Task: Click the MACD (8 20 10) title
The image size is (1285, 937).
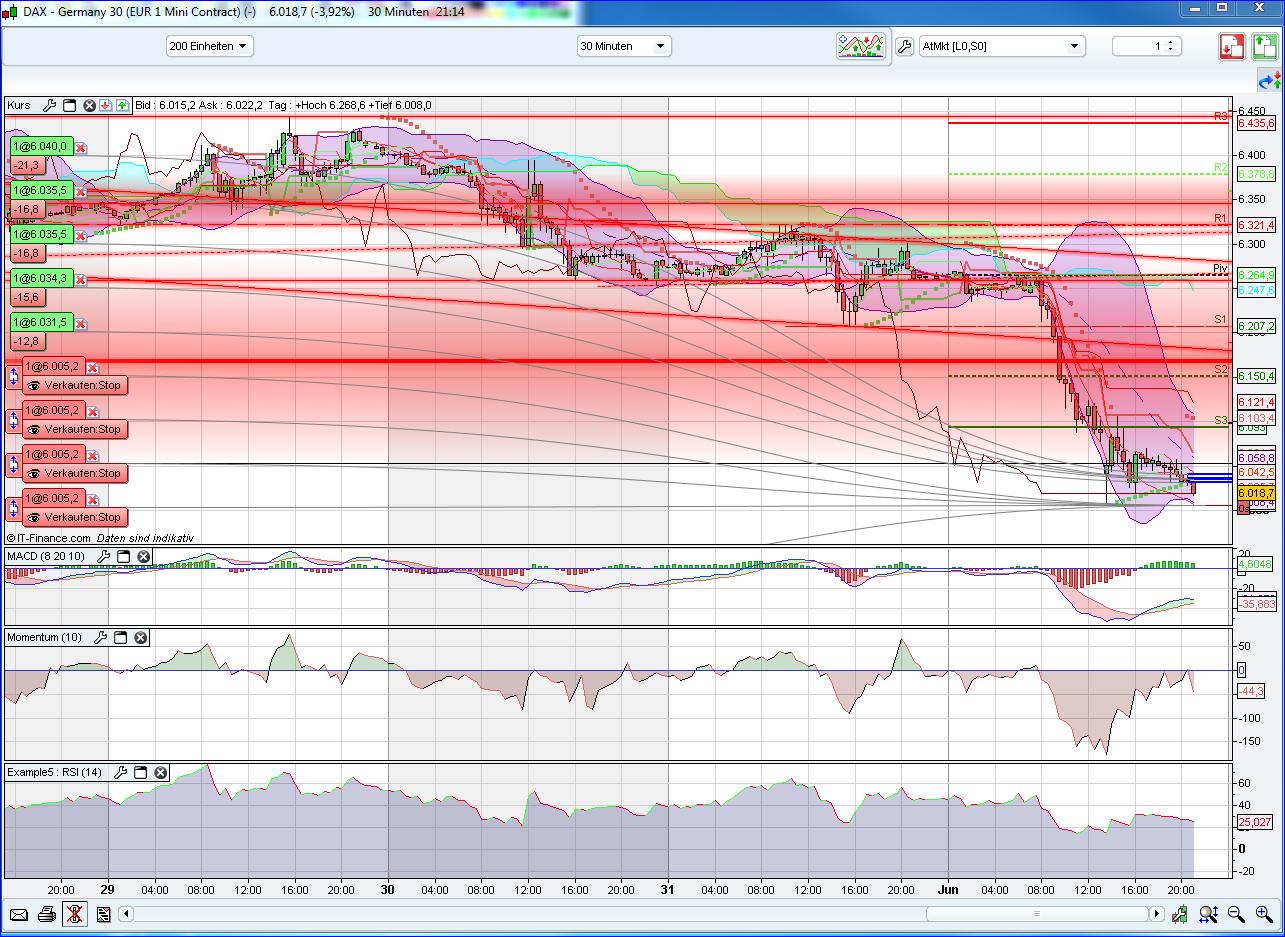Action: coord(48,556)
